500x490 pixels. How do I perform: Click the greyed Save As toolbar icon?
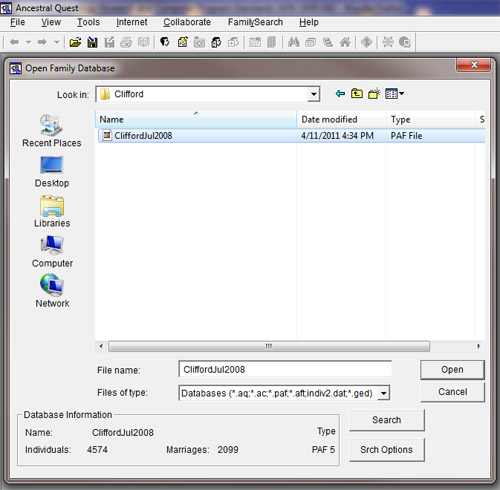tap(109, 42)
